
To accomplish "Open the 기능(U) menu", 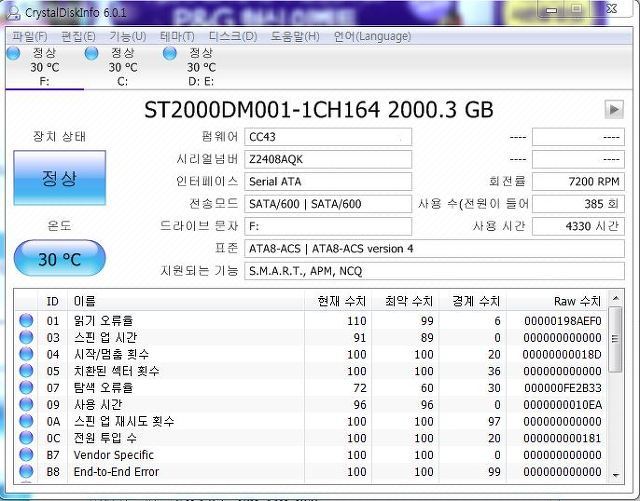I will pos(127,37).
